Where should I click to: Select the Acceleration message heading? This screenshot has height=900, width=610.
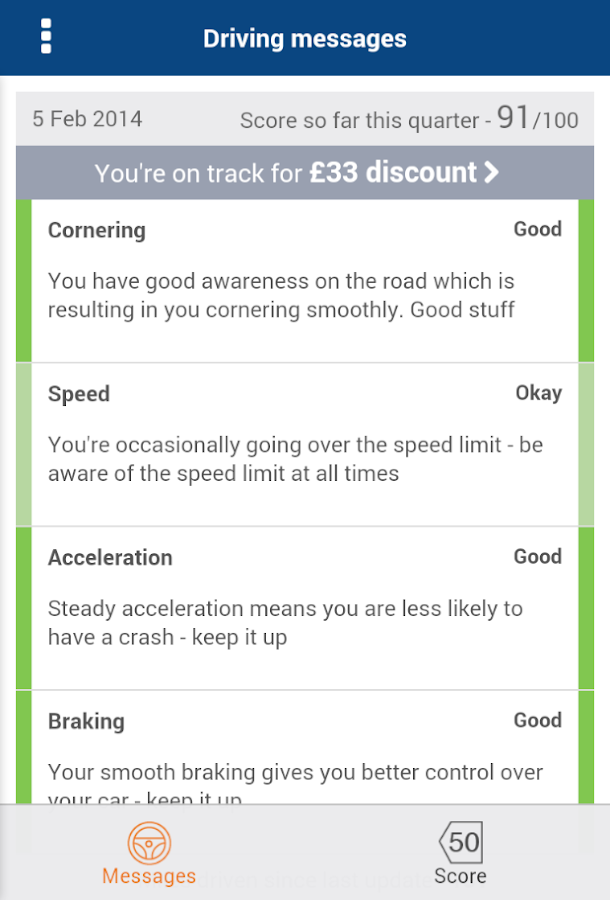[110, 558]
